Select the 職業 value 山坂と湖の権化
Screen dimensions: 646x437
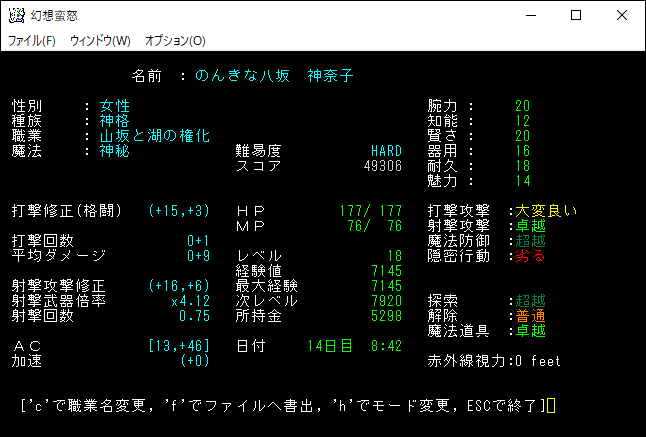154,135
